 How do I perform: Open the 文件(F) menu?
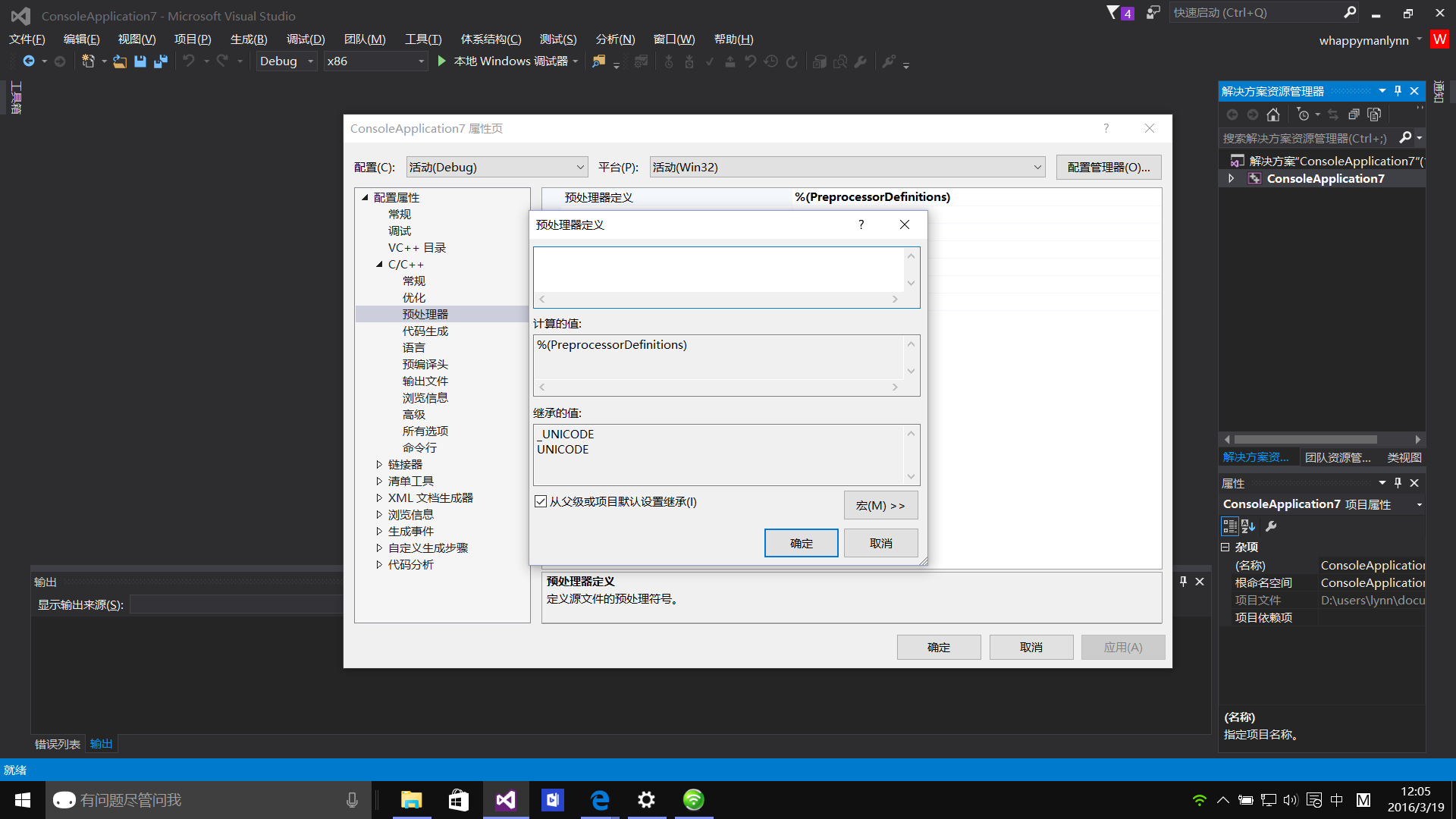[27, 39]
